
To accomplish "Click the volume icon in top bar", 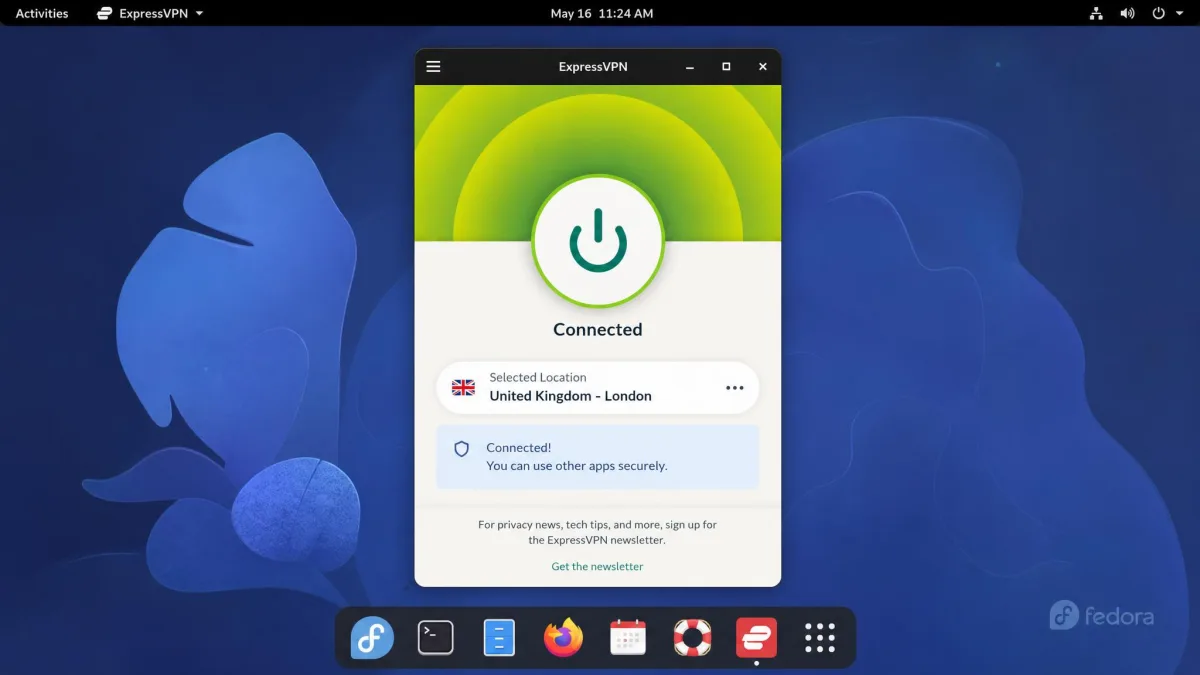I will [1127, 13].
